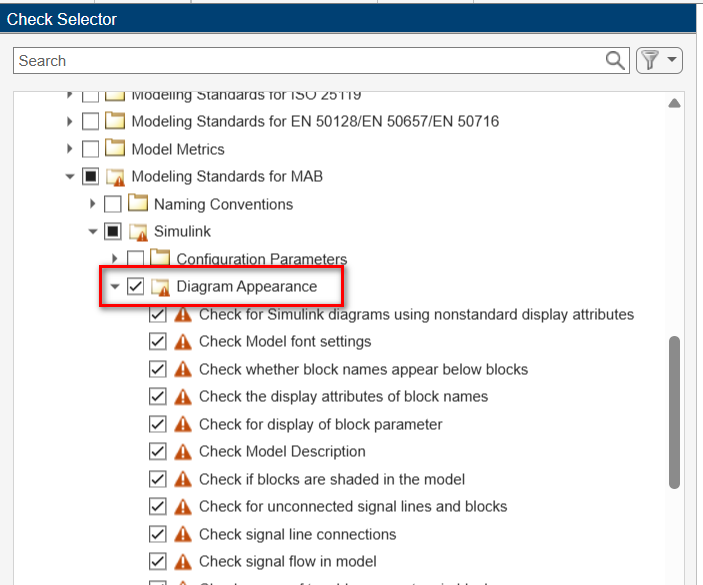Select 'Check if blocks are shaded in the model'
Viewport: 703px width, 585px height.
[332, 479]
